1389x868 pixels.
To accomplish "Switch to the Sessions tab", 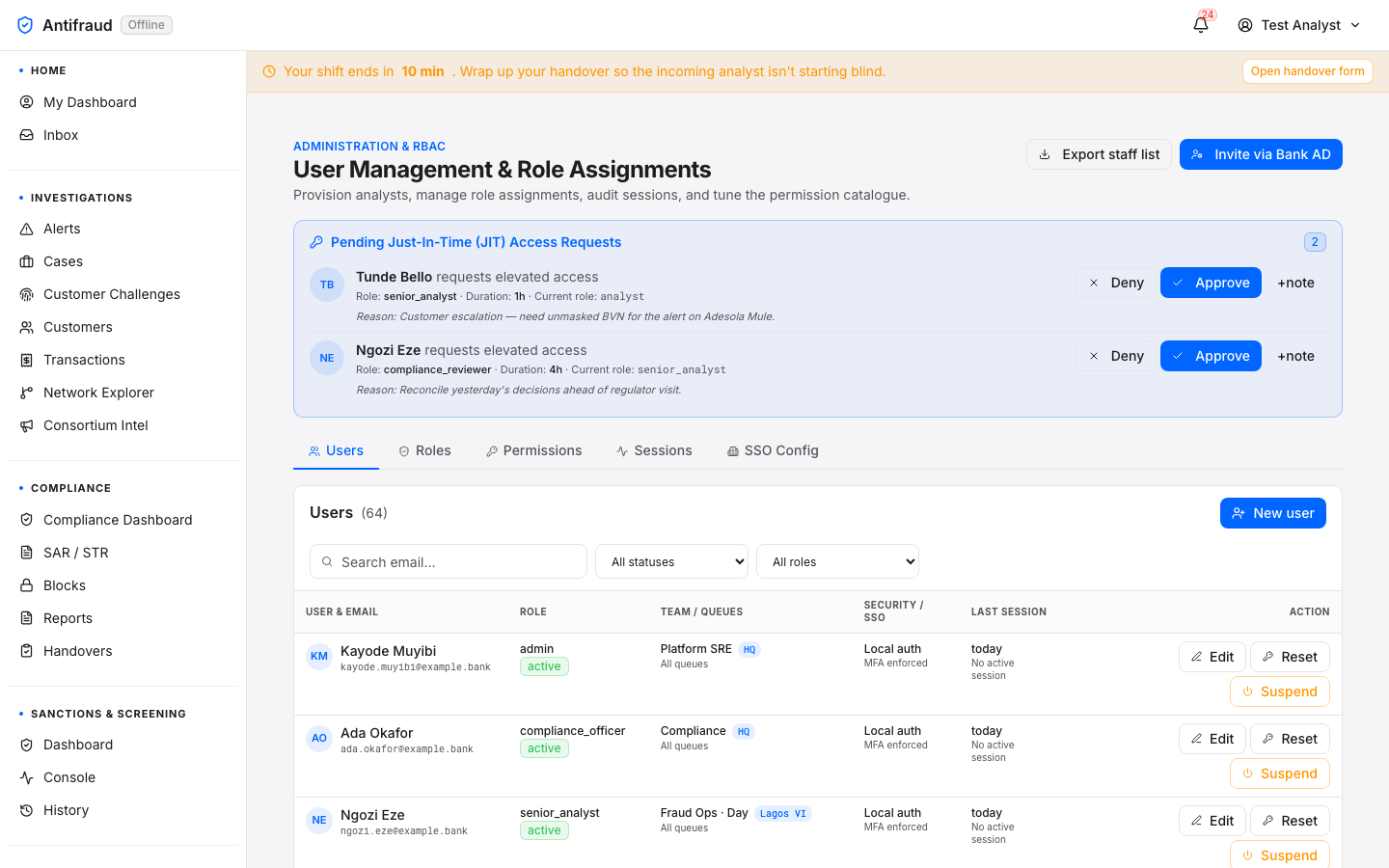I will [x=655, y=450].
